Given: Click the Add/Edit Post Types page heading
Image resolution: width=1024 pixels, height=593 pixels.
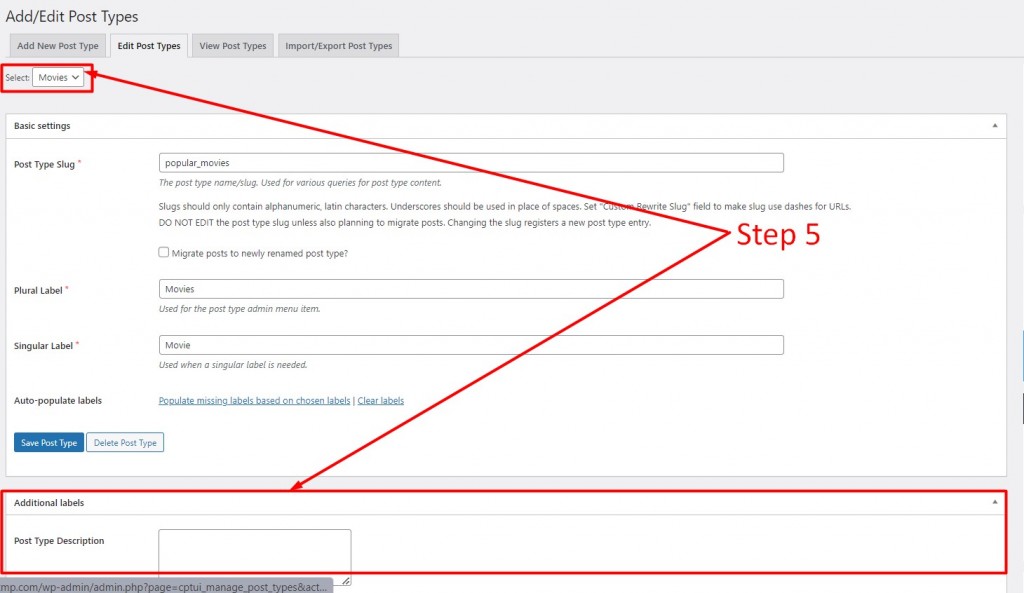Looking at the screenshot, I should click(x=72, y=16).
